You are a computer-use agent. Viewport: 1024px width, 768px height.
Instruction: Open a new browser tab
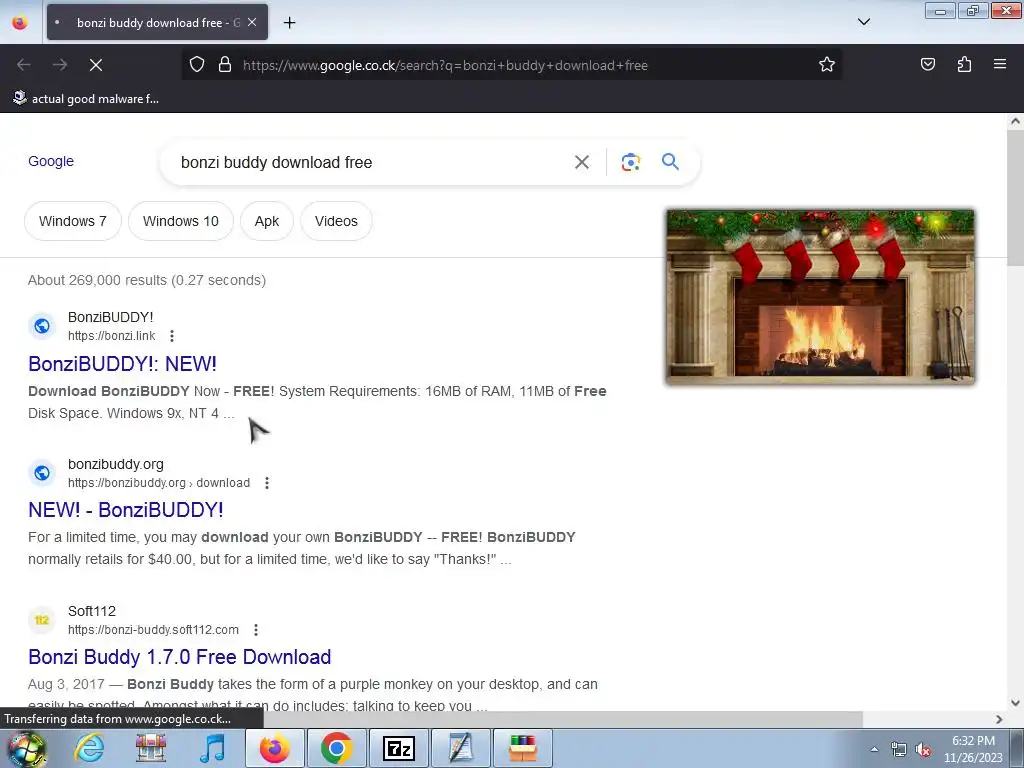point(289,23)
